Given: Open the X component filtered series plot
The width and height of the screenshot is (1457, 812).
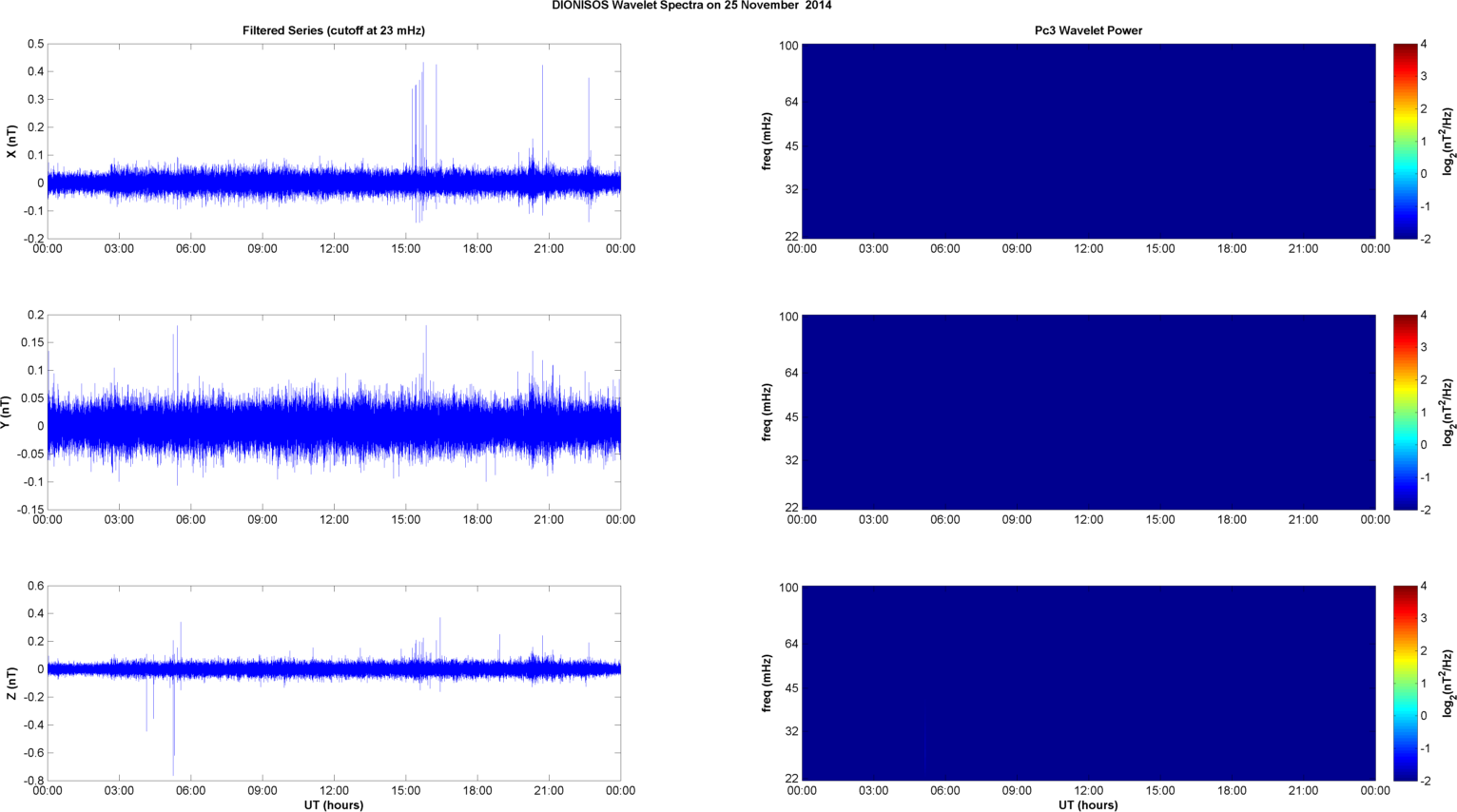Looking at the screenshot, I should click(x=334, y=141).
